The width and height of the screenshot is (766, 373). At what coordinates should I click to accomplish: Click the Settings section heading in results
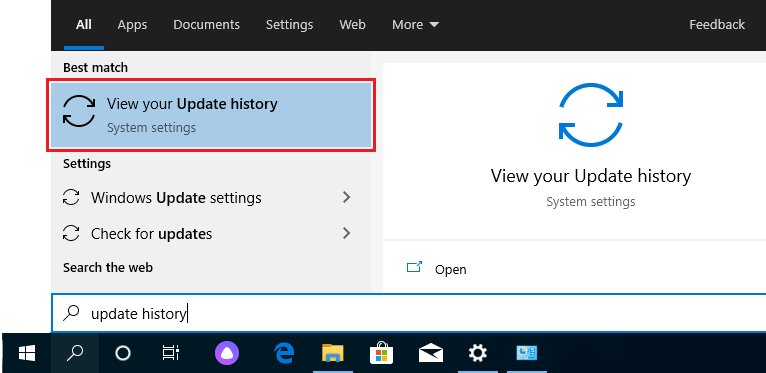87,164
